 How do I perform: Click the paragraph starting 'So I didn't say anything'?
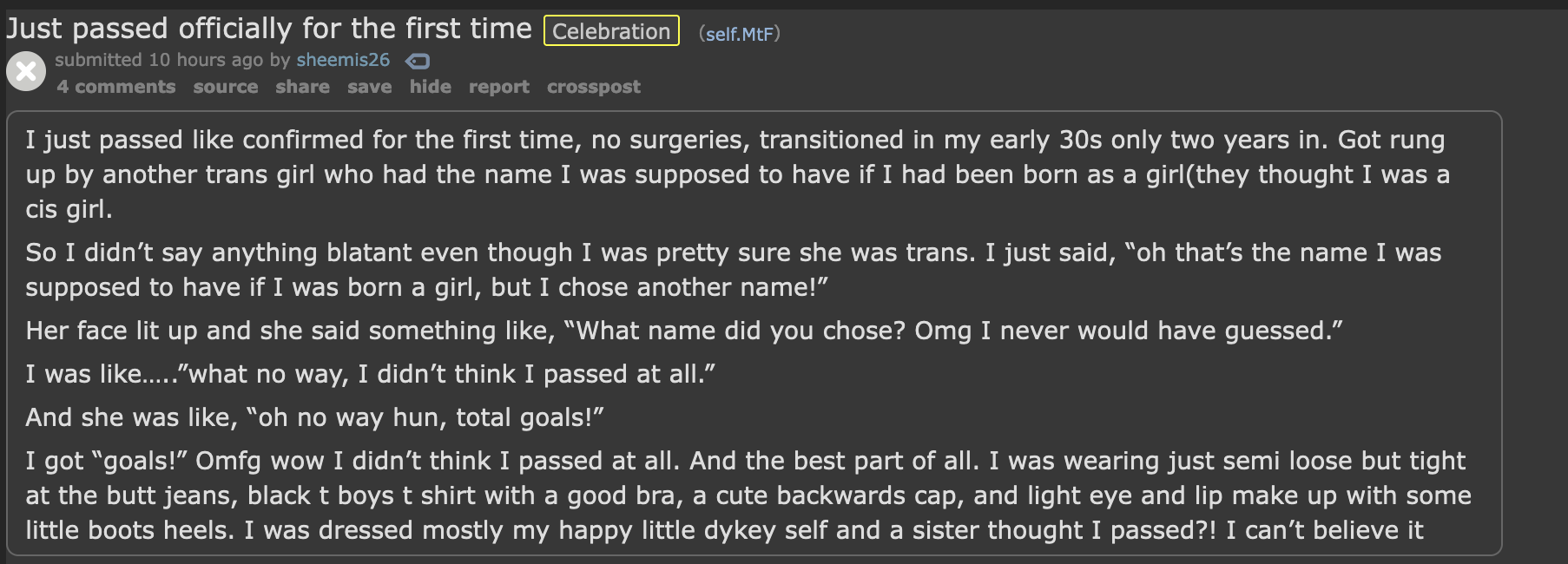click(x=733, y=270)
